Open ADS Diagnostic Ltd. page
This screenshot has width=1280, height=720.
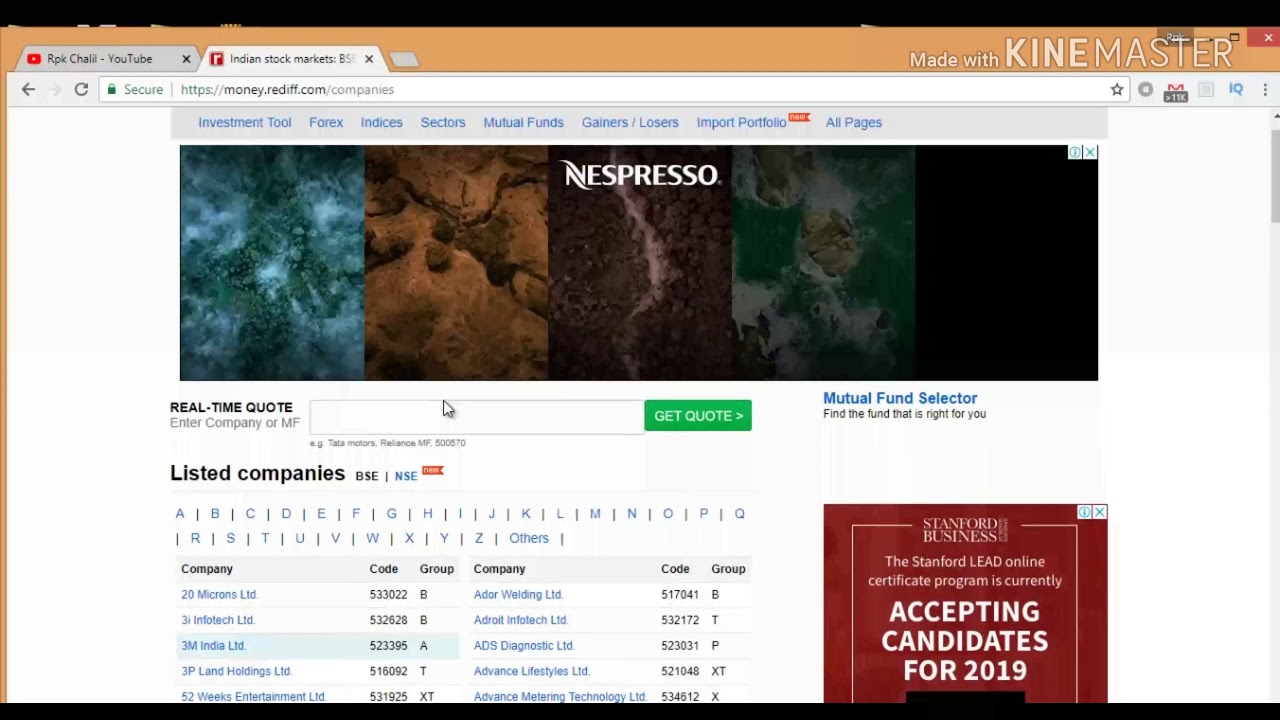[524, 646]
